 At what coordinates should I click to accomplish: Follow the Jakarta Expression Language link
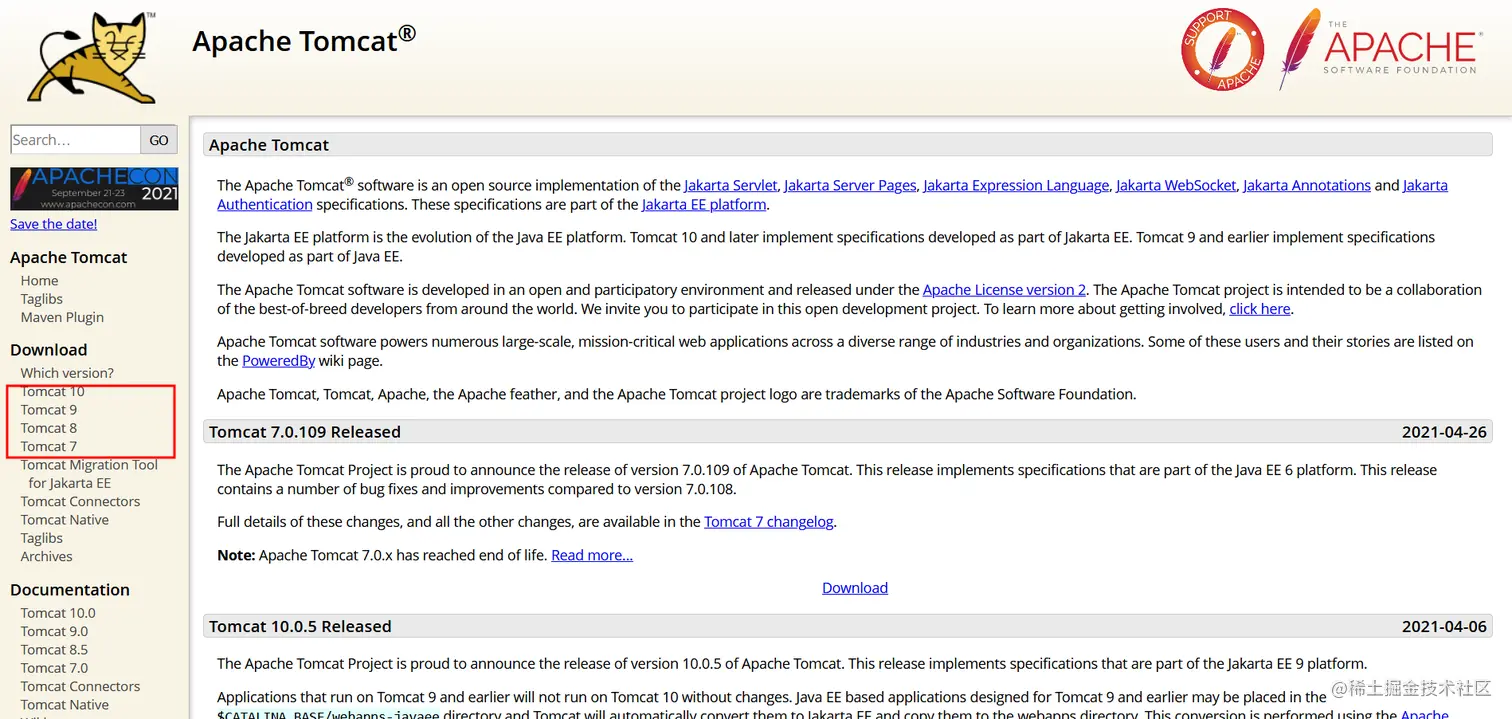(x=1016, y=186)
